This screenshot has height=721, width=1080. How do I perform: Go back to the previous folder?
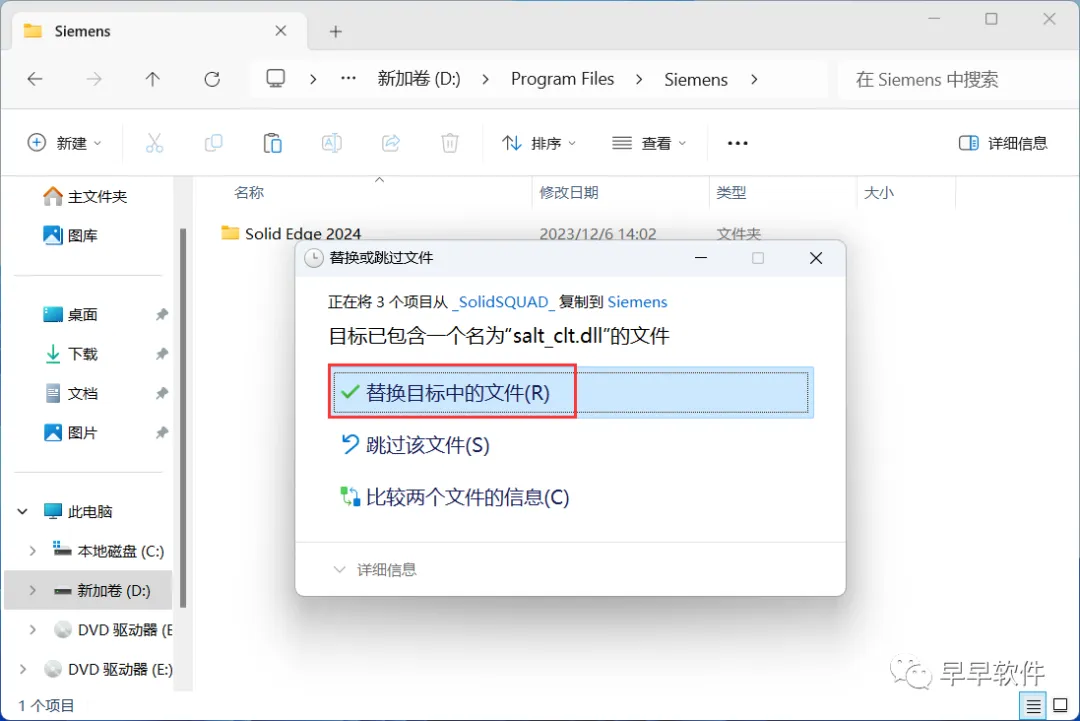(34, 79)
